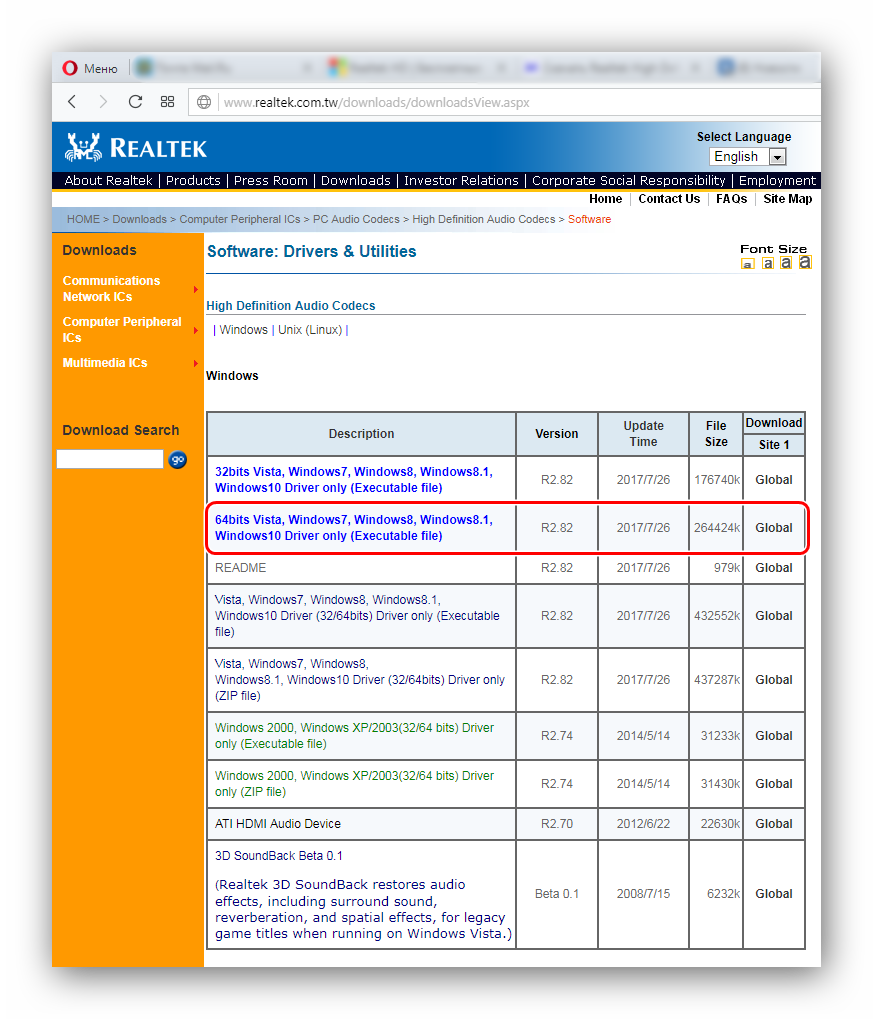Click PC Audio Codecs in the breadcrumb
Viewport: 873px width, 1019px height.
pos(356,220)
